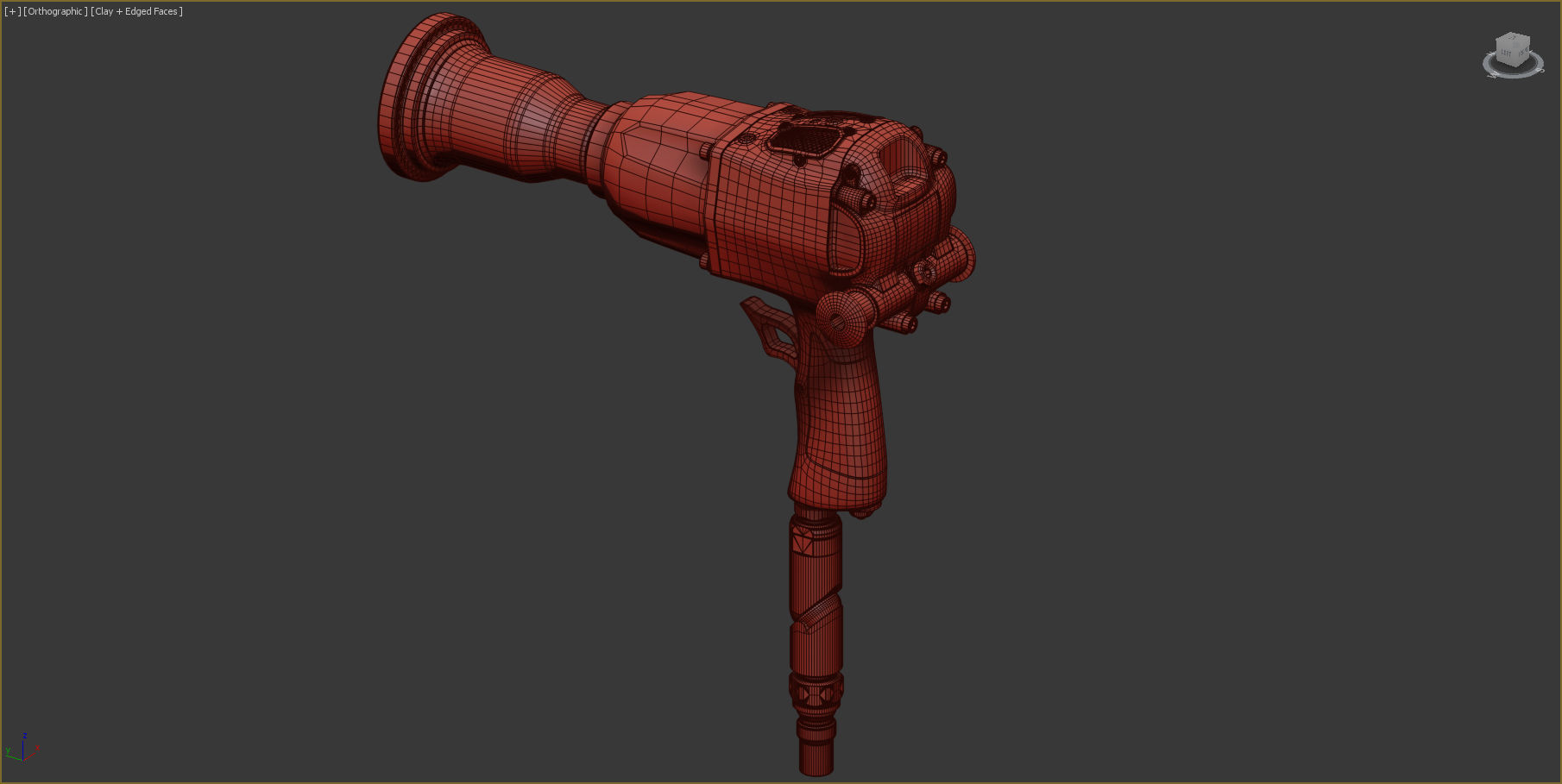The height and width of the screenshot is (784, 1562).
Task: Open the Clay + Edged Faces shading menu
Action: point(137,11)
